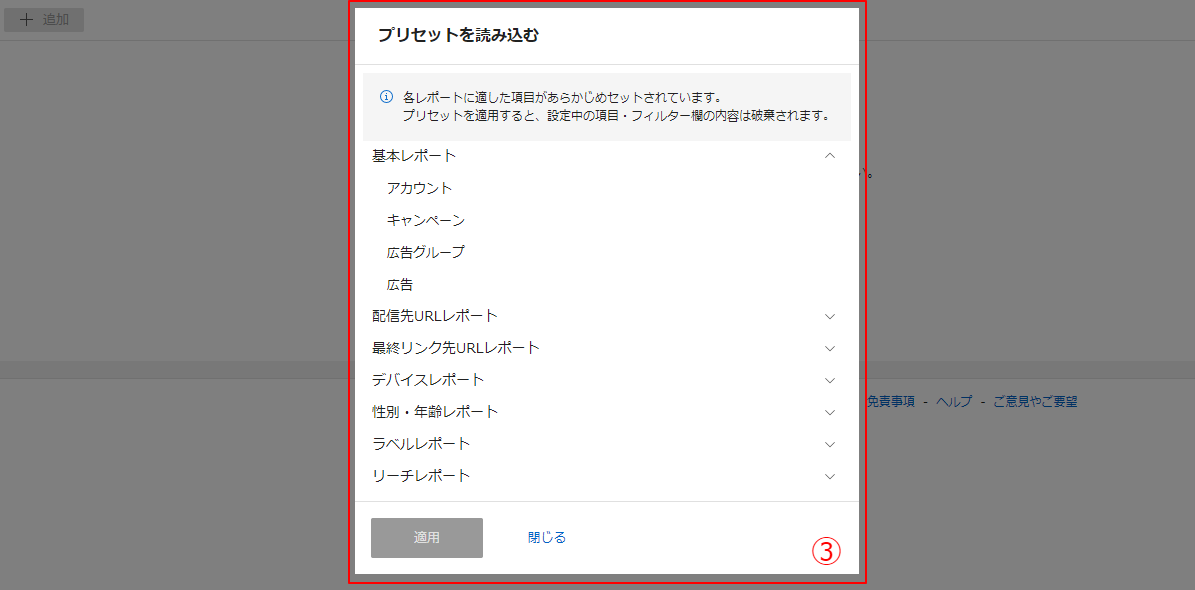Expand the 最終リンク先URLレポート chevron
This screenshot has width=1195, height=590.
(x=830, y=348)
